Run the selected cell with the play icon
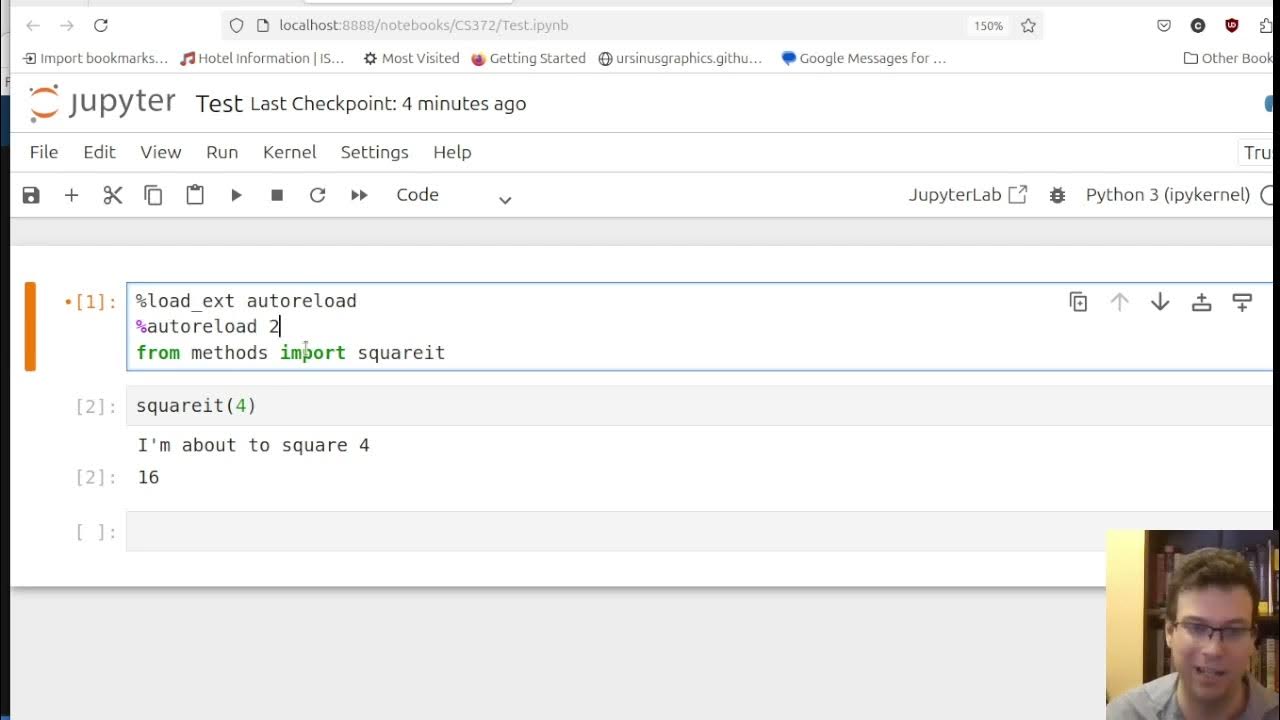This screenshot has width=1280, height=720. 236,195
